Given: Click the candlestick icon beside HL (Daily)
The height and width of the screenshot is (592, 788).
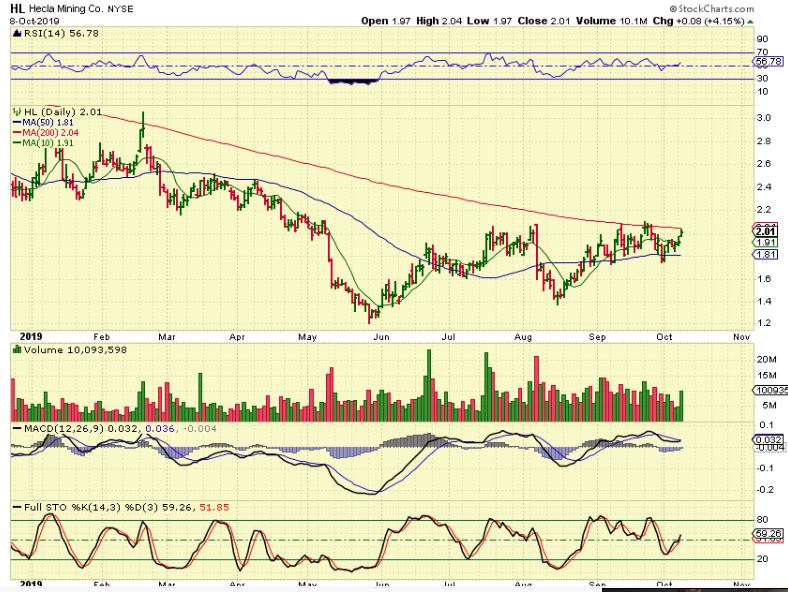Looking at the screenshot, I should click(17, 112).
